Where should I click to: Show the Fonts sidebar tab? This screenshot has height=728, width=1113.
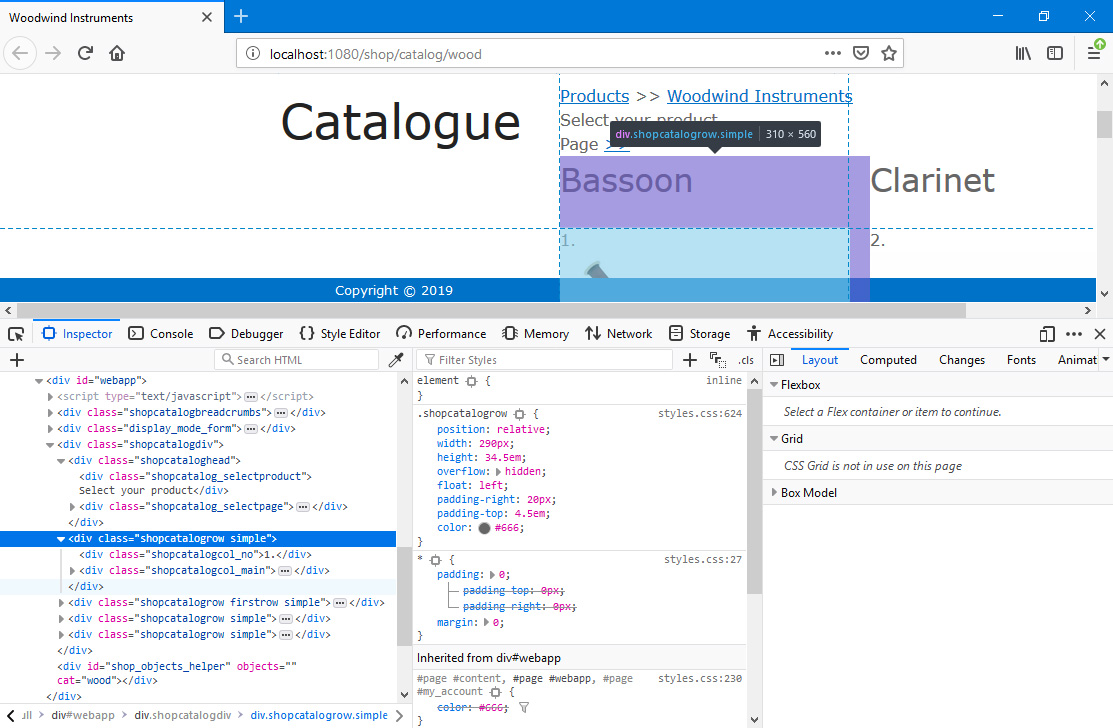click(x=1021, y=360)
